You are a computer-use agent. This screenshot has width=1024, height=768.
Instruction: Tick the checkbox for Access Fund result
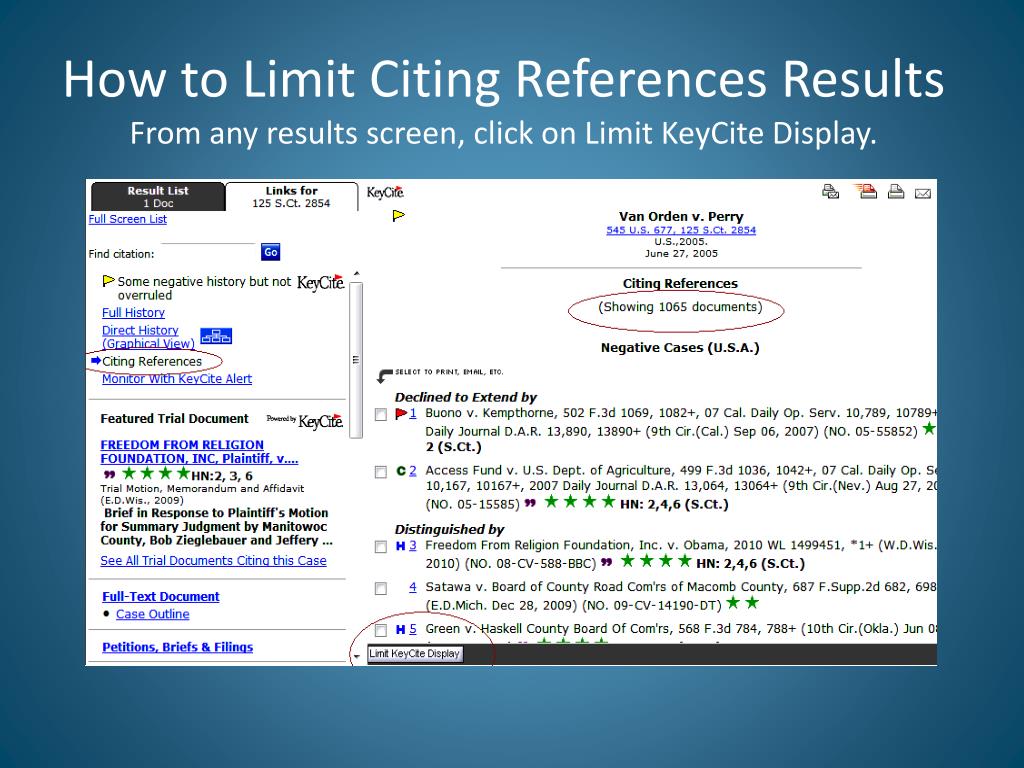pos(381,472)
